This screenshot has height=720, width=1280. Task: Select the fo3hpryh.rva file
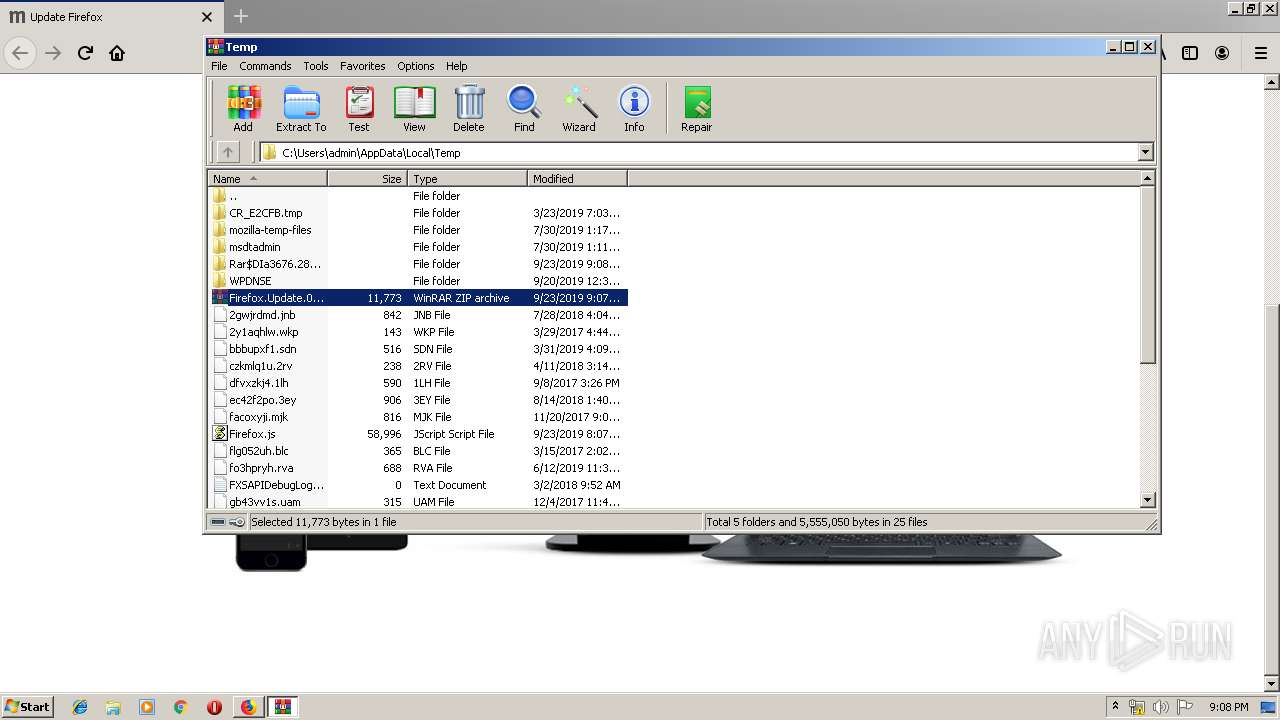tap(419, 468)
